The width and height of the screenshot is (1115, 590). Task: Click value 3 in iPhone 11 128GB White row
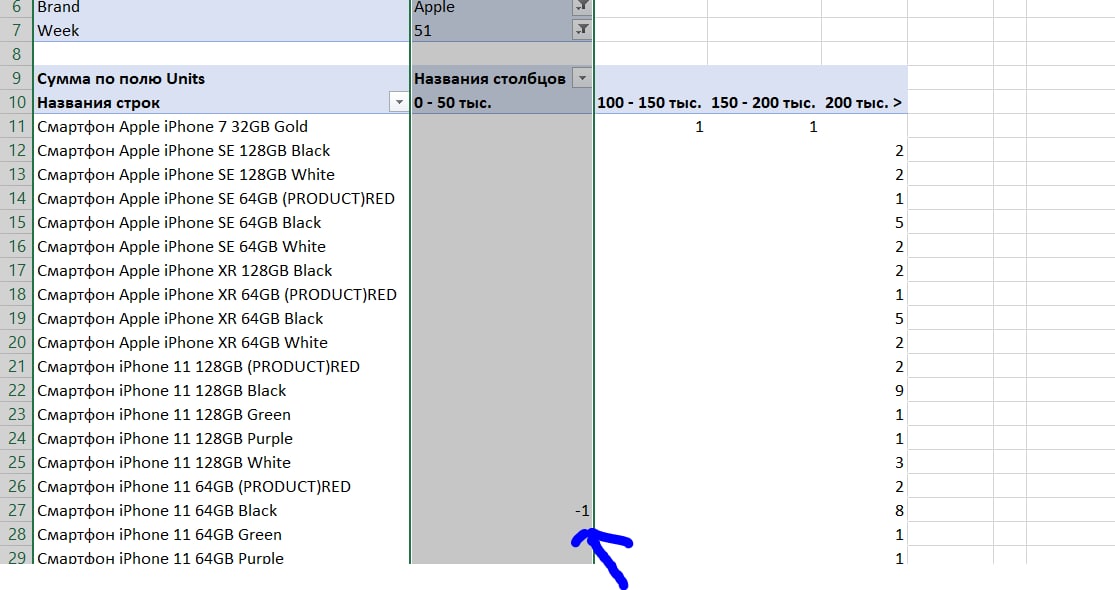click(x=899, y=463)
